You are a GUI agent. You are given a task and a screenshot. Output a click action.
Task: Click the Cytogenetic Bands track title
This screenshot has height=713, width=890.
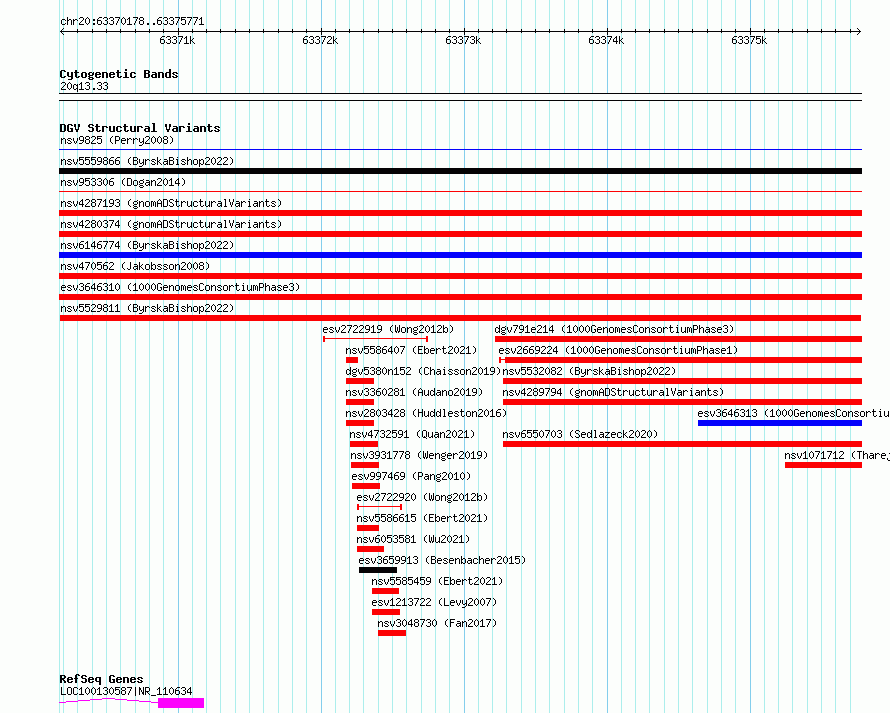[x=119, y=74]
